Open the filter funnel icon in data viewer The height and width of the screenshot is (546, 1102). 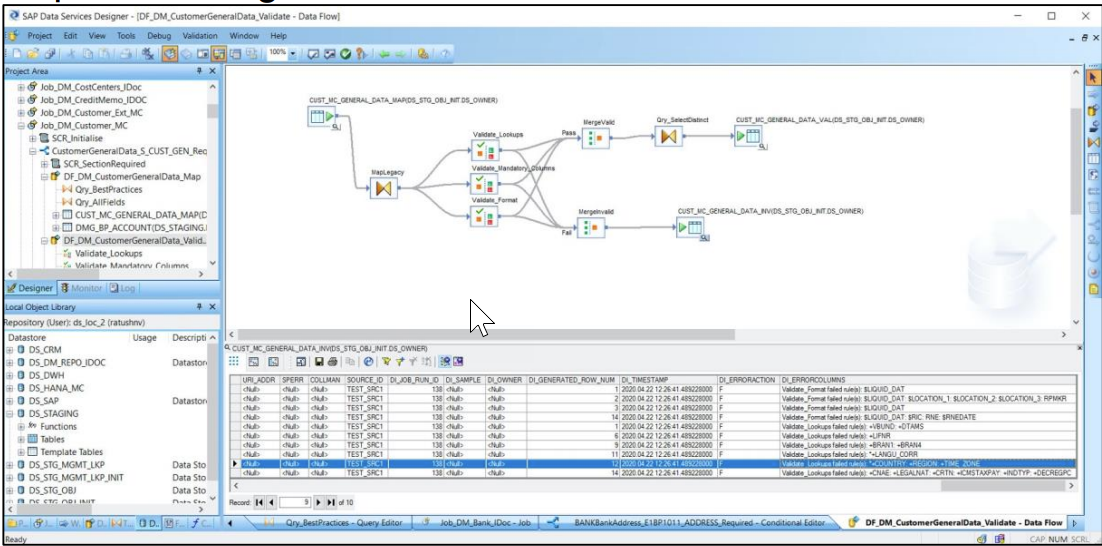[x=387, y=361]
